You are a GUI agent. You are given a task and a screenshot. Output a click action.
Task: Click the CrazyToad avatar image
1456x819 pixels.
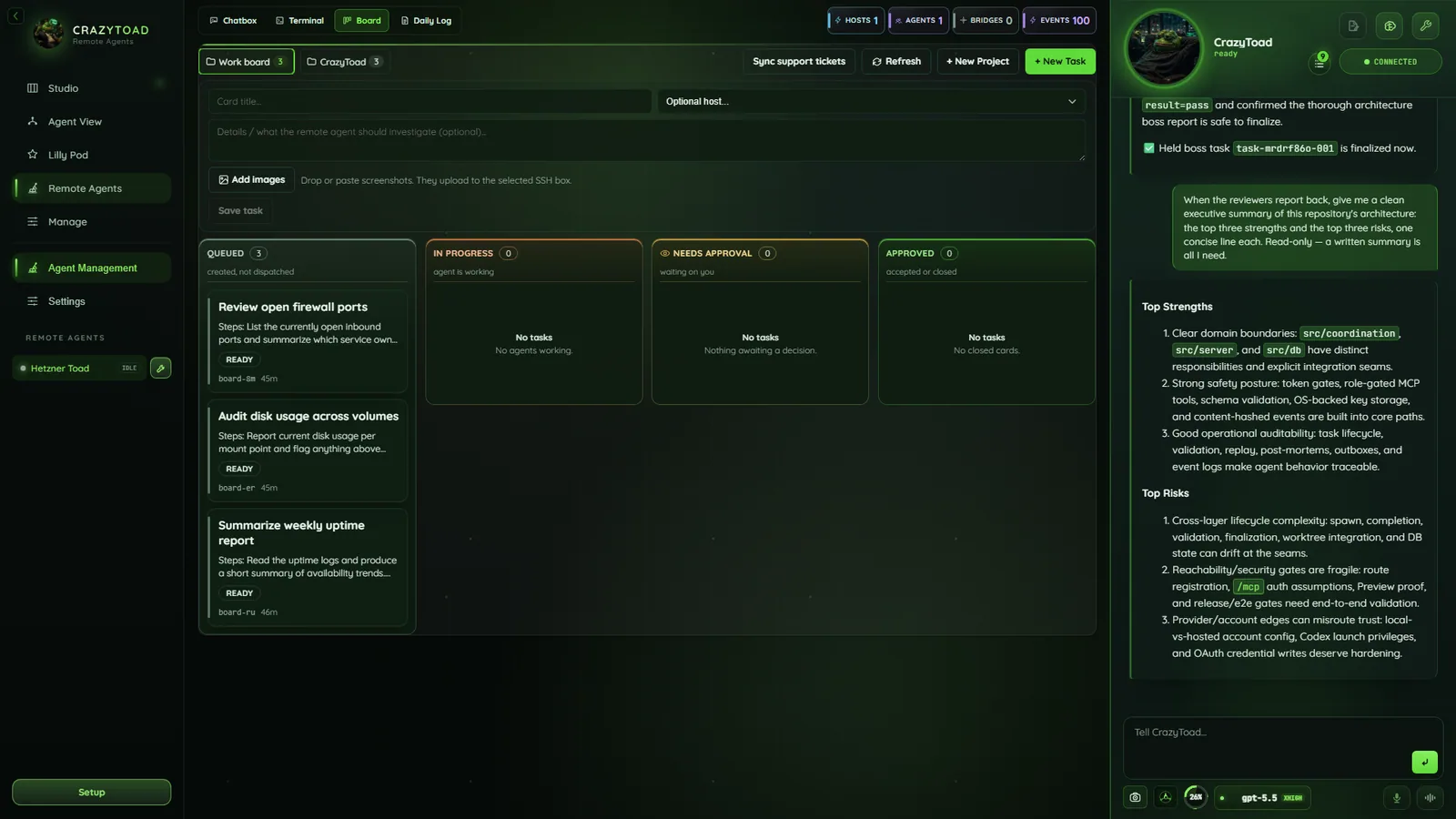pyautogui.click(x=1164, y=48)
